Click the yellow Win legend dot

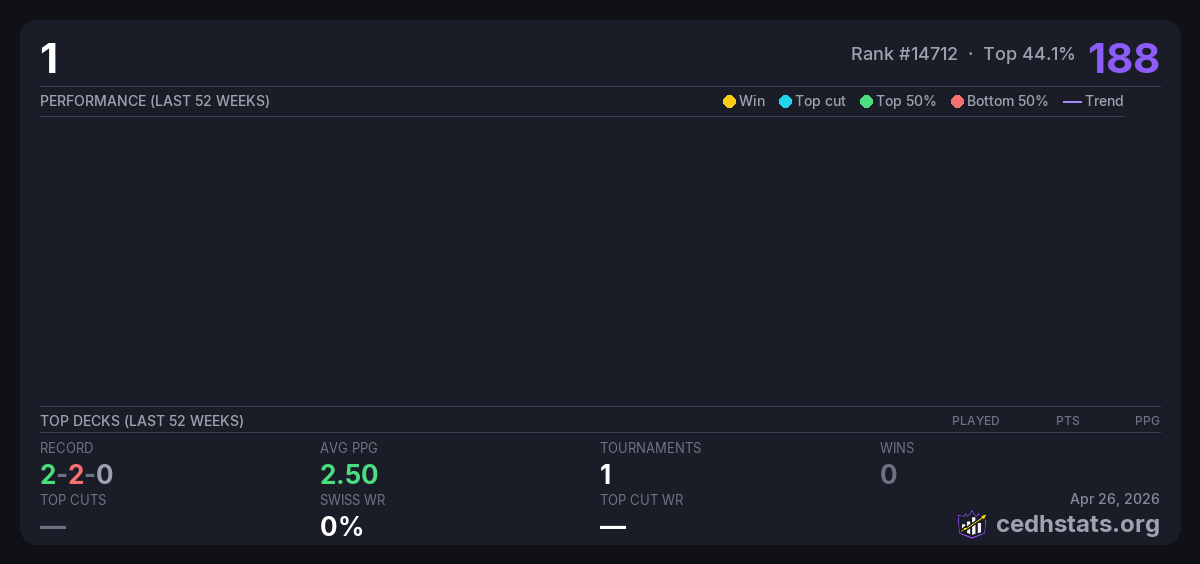729,101
